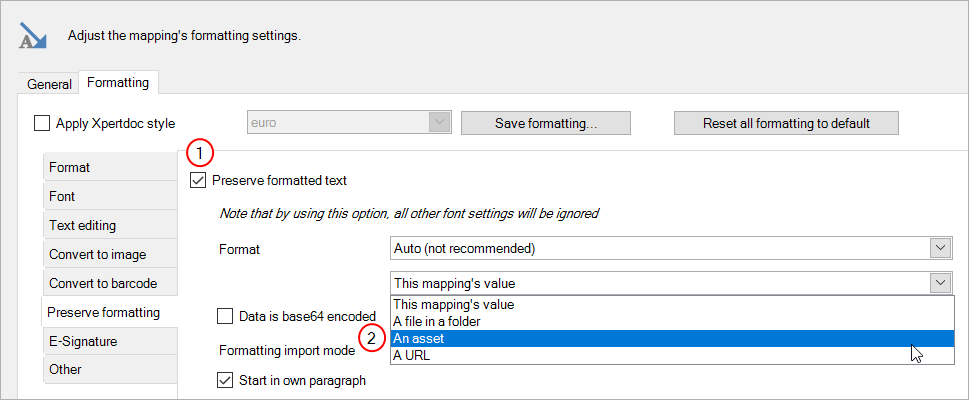Open the euro style dropdown
This screenshot has height=400, width=969.
[x=439, y=123]
